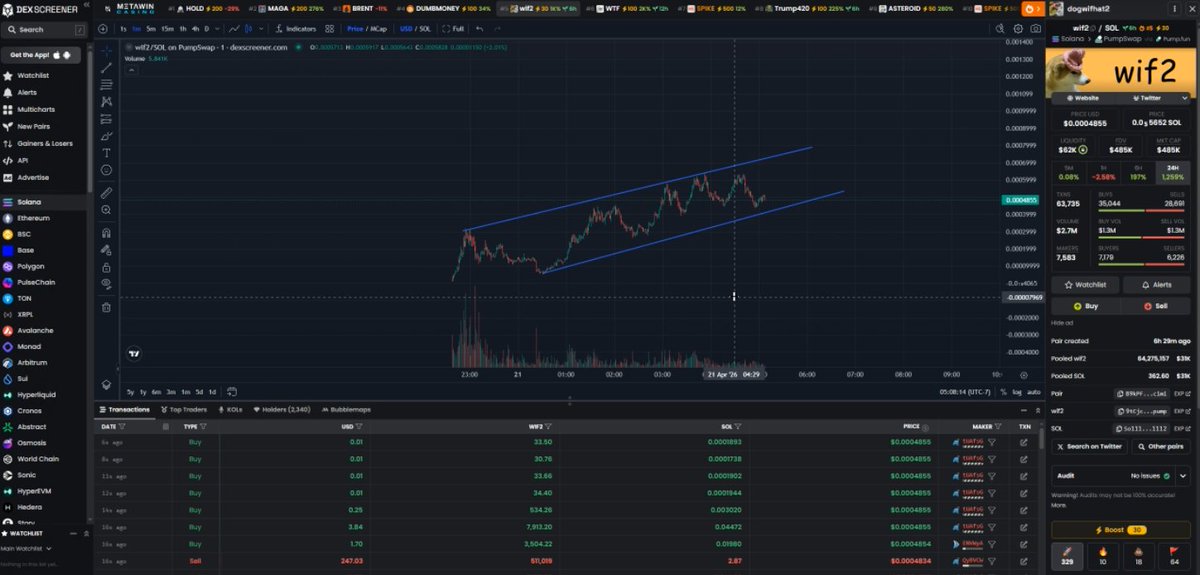
Task: Open the chart layout grid icon
Action: 329,29
